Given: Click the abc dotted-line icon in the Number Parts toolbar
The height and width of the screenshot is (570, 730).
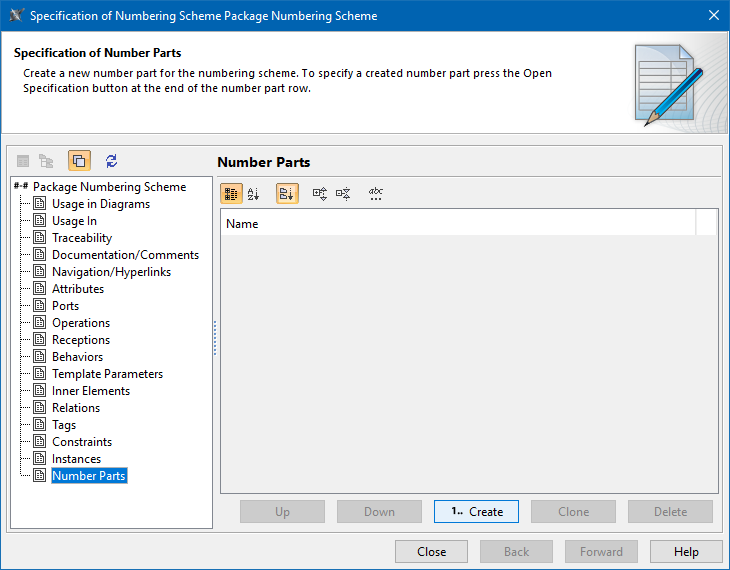Looking at the screenshot, I should [376, 195].
